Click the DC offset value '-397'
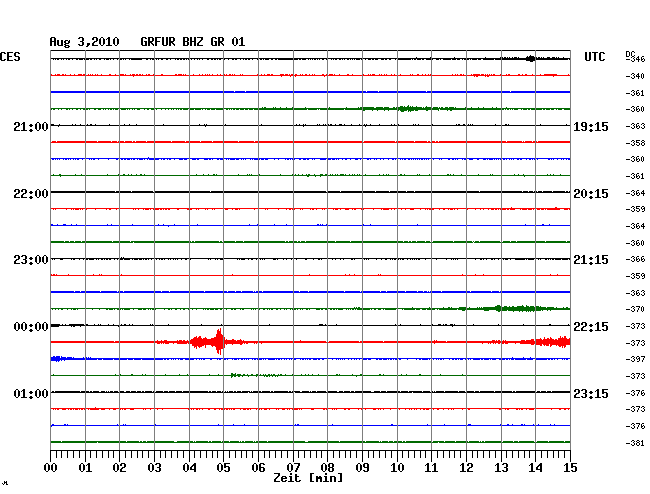Viewport: 650px width, 494px height. [x=635, y=359]
